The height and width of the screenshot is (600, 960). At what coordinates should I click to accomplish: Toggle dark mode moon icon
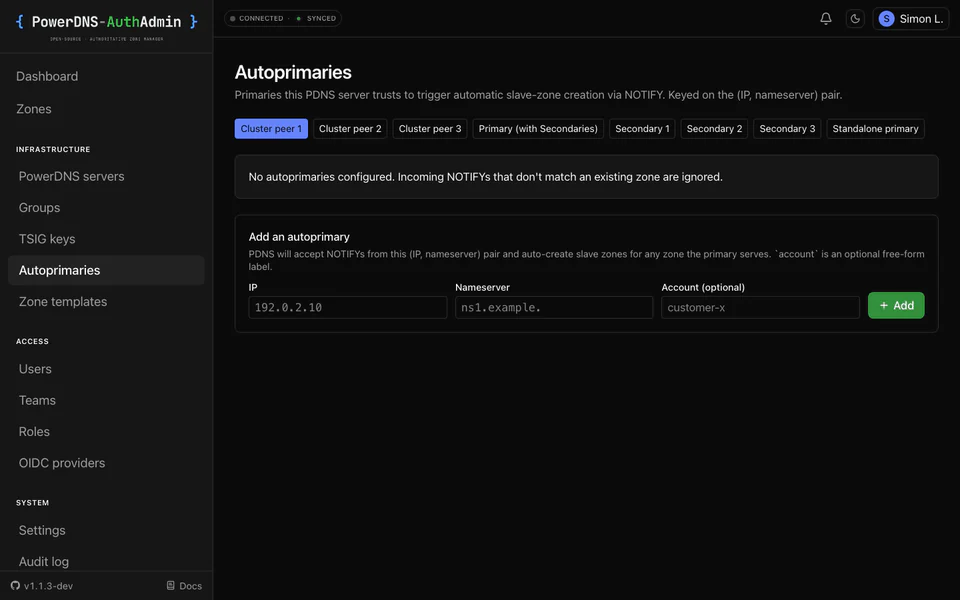click(x=855, y=18)
